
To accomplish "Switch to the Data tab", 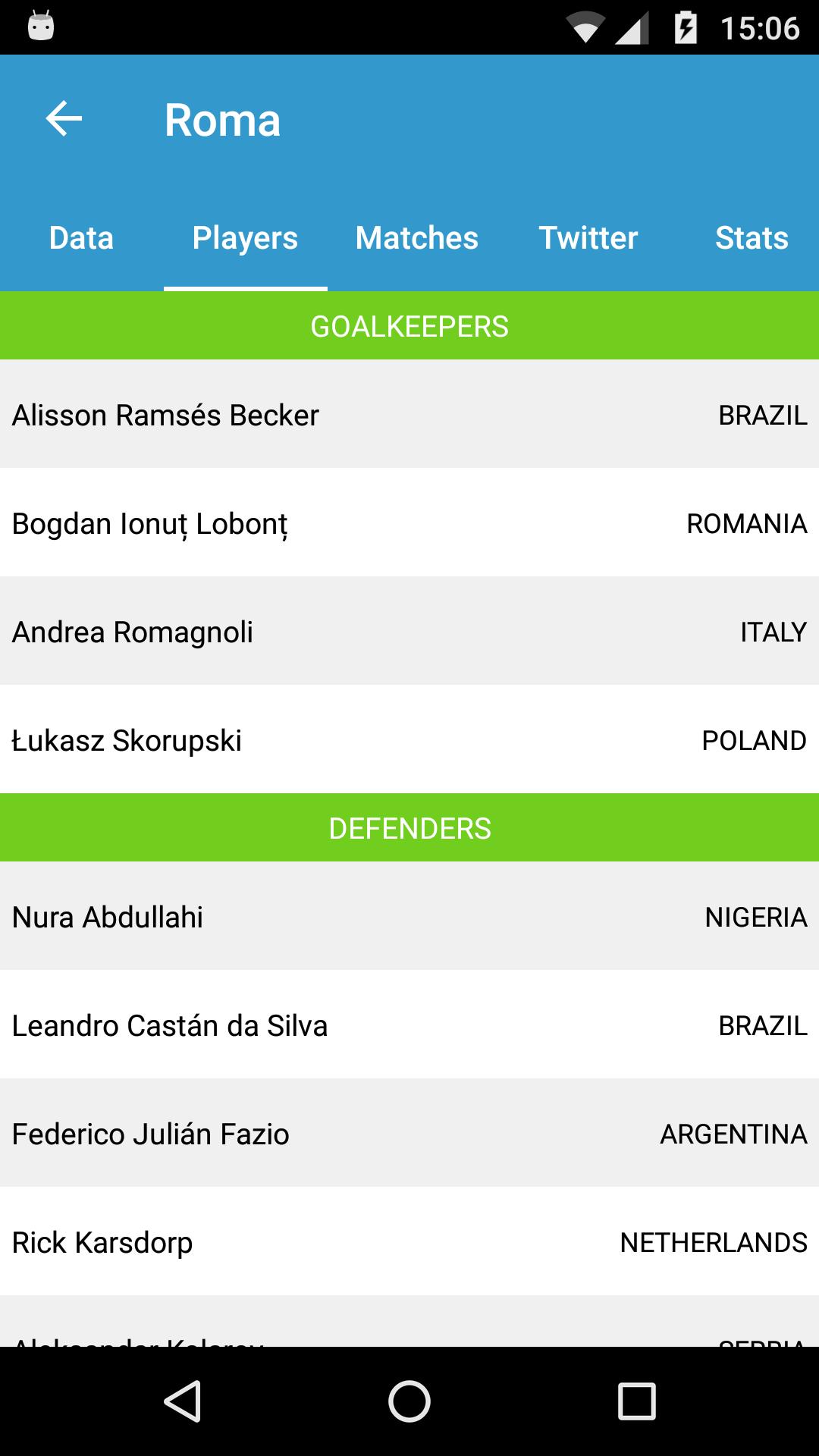I will tap(81, 238).
